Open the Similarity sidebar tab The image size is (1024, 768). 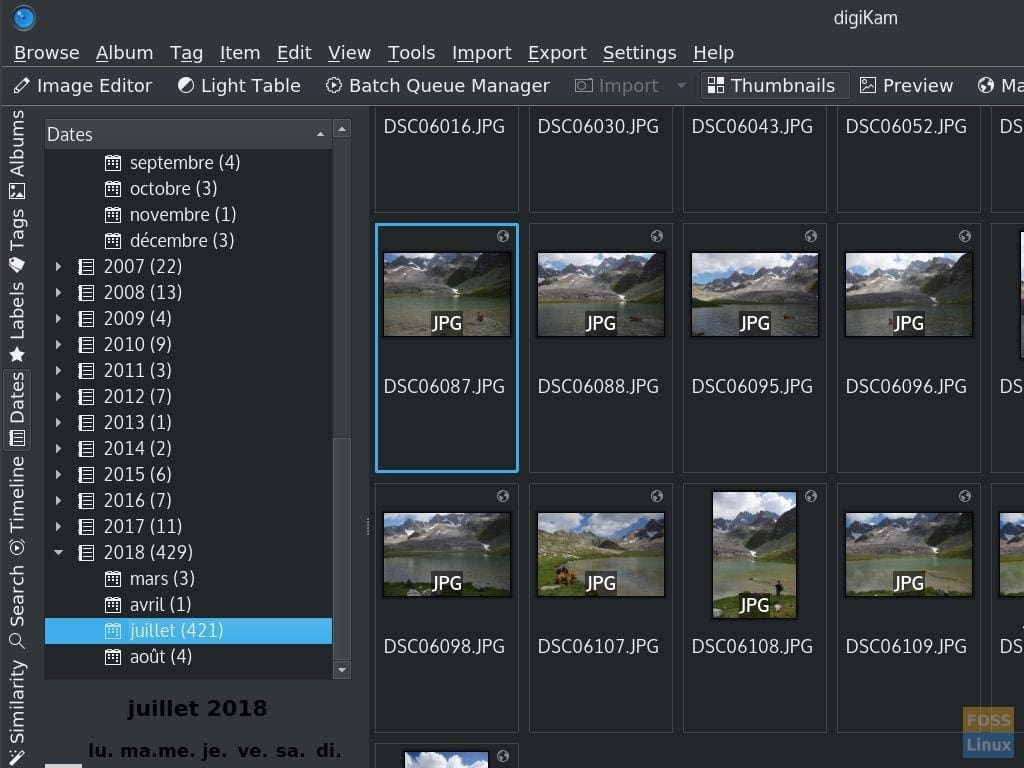[17, 711]
